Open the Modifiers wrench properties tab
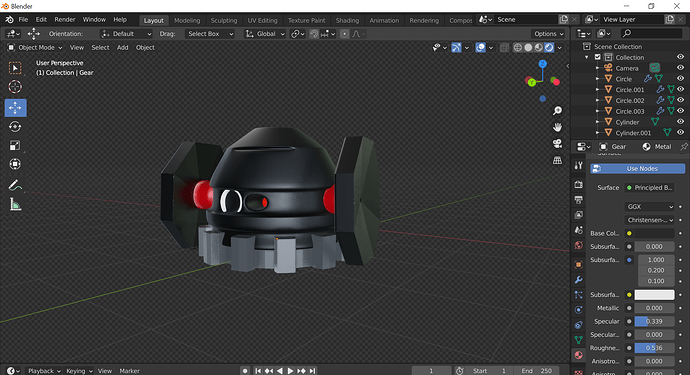The width and height of the screenshot is (690, 375). pos(579,279)
